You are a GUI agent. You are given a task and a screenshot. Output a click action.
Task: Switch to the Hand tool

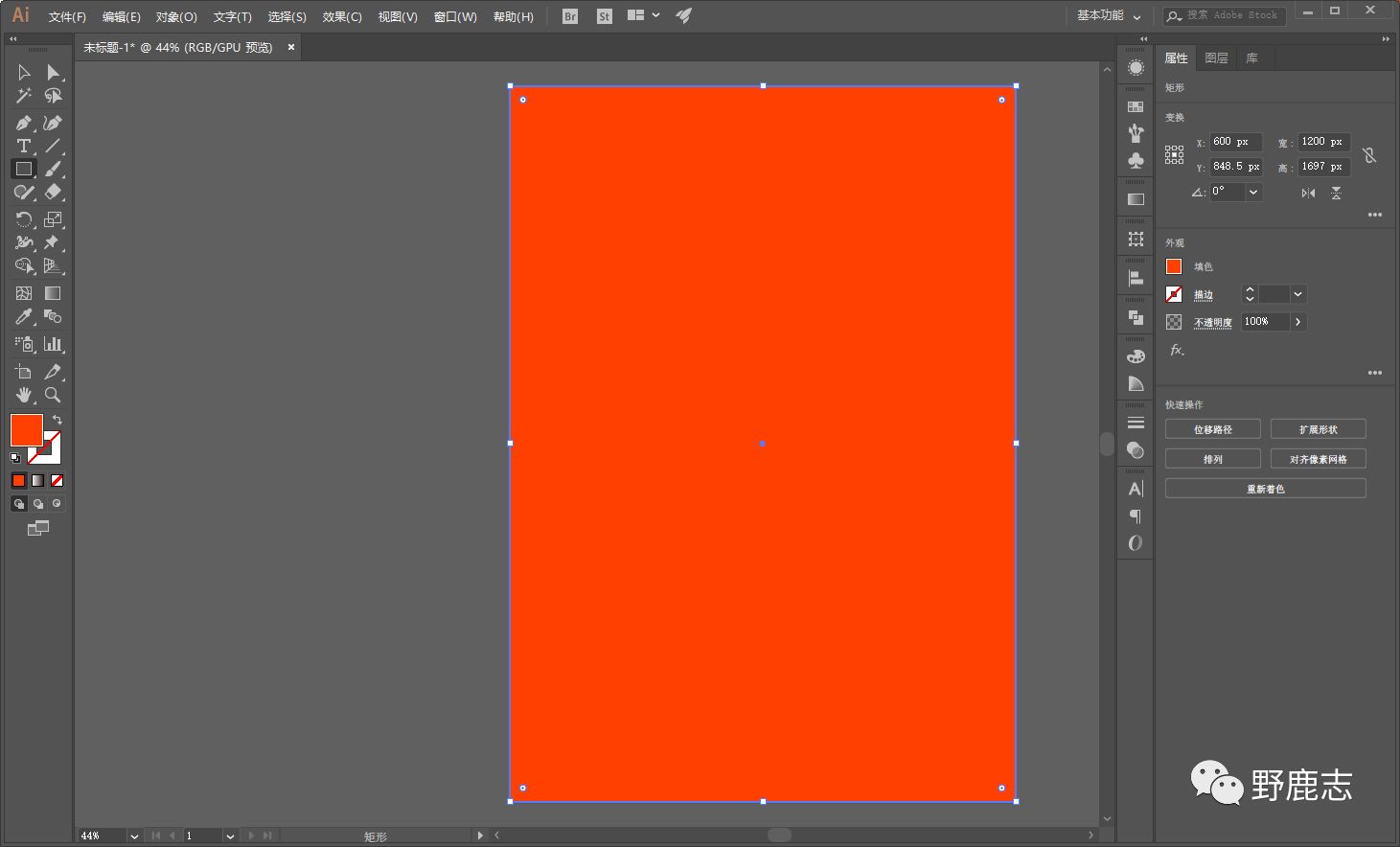(x=23, y=395)
